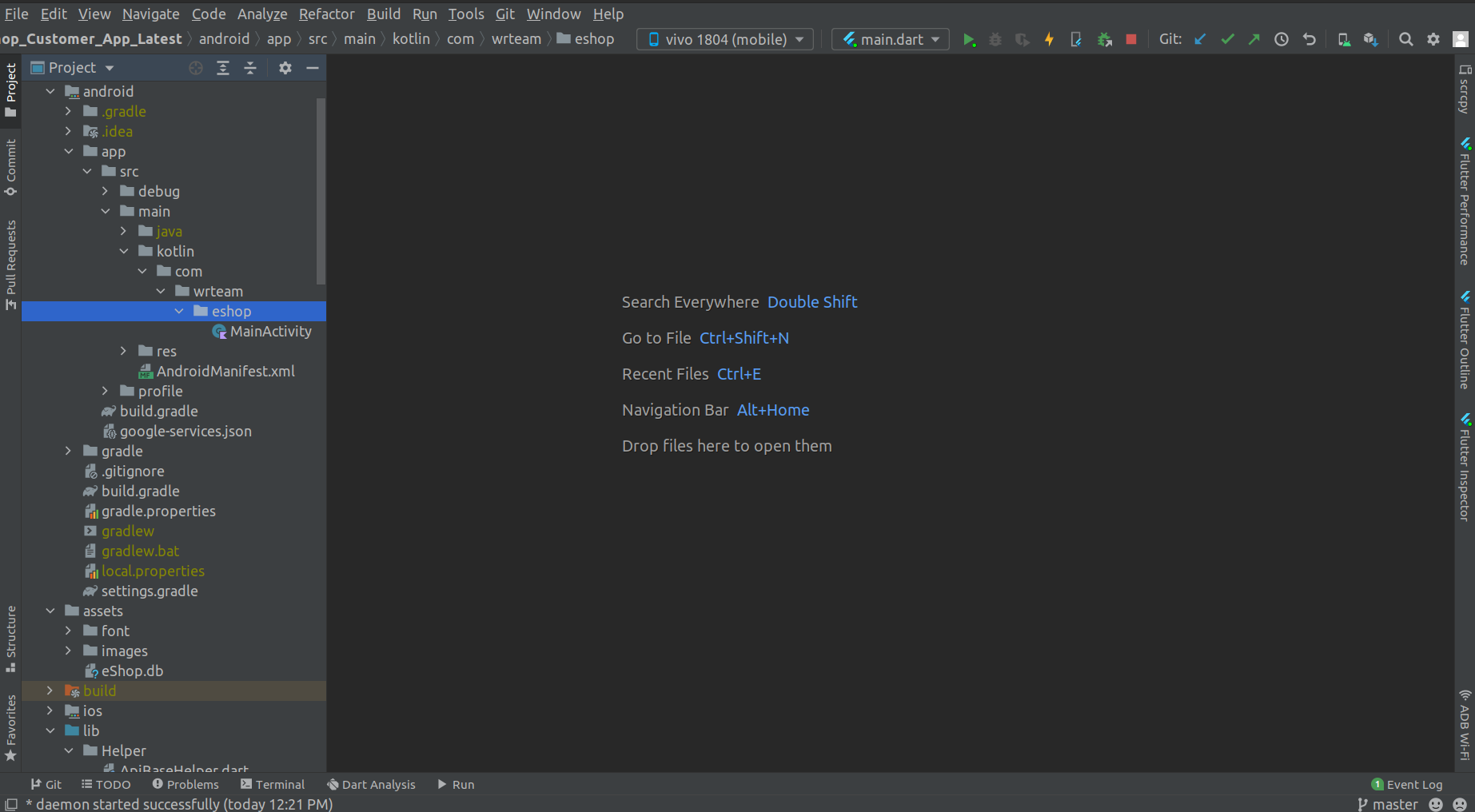Viewport: 1475px width, 812px height.
Task: Open Pull Requests tool window
Action: click(11, 265)
